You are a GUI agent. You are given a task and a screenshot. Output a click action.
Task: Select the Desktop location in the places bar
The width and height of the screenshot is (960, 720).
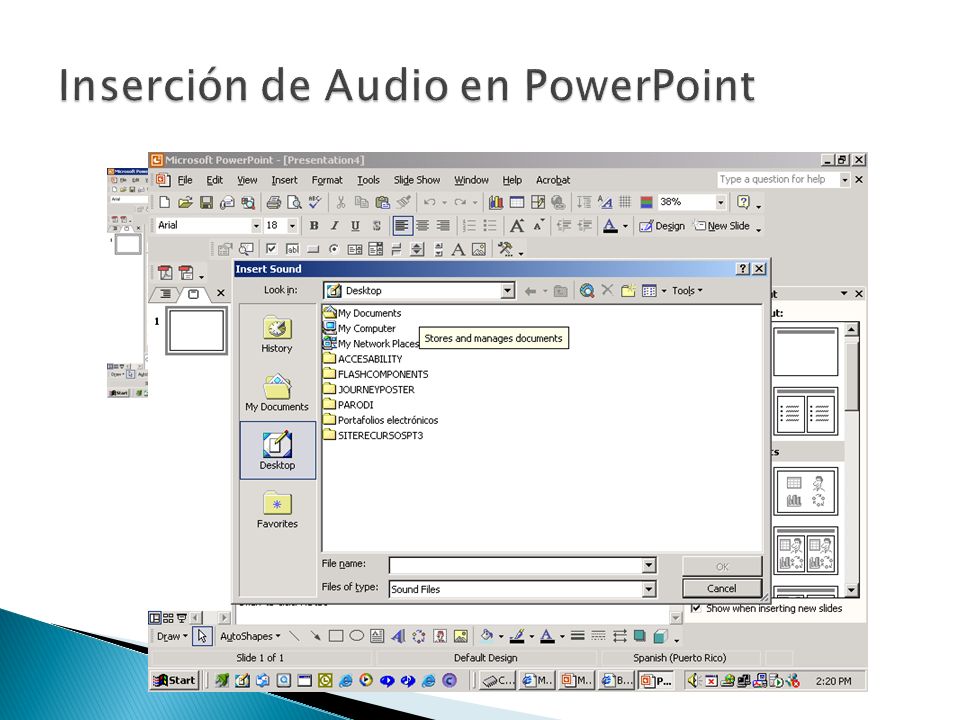[x=277, y=451]
